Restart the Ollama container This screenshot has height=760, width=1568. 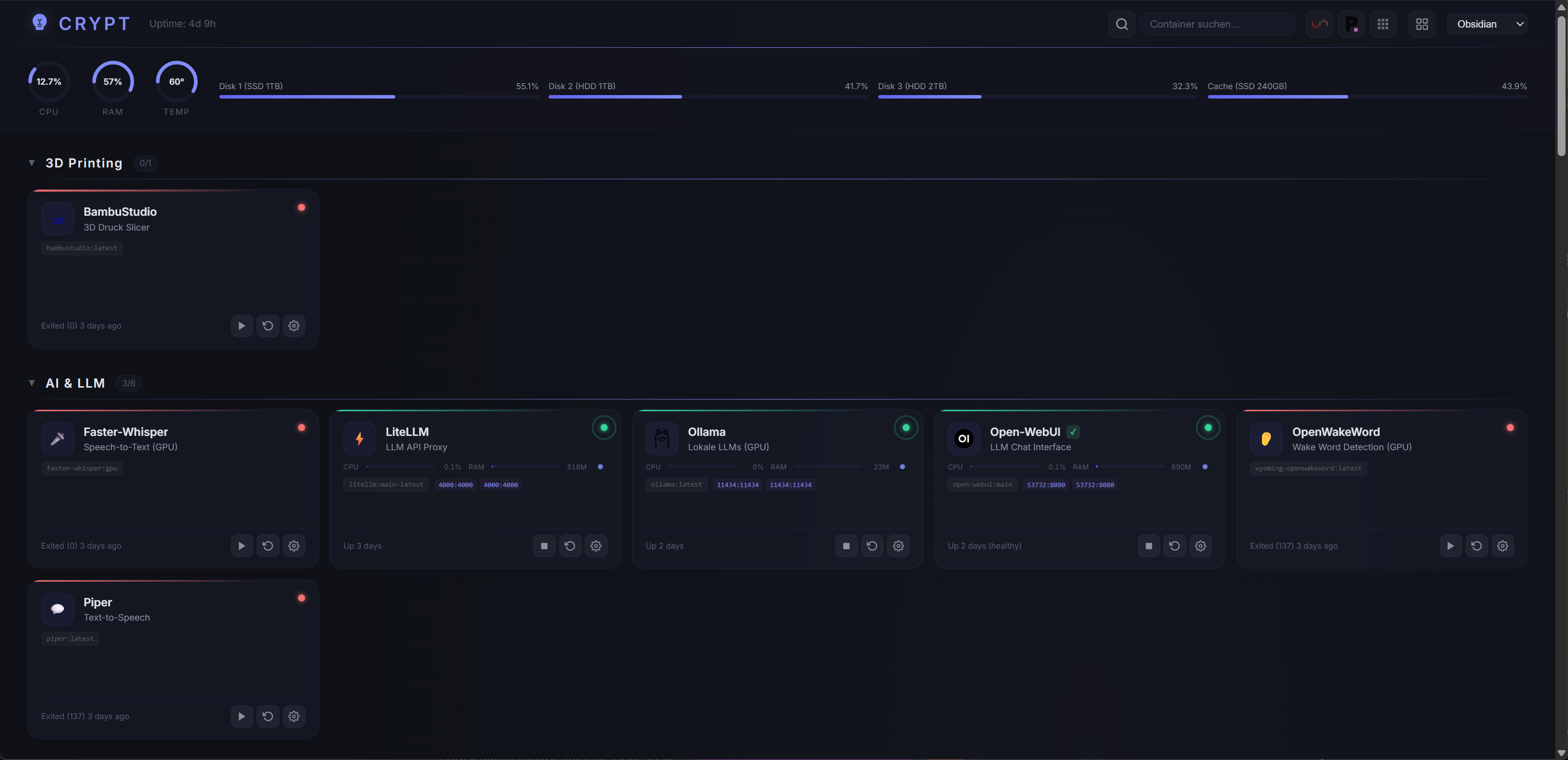pos(872,546)
